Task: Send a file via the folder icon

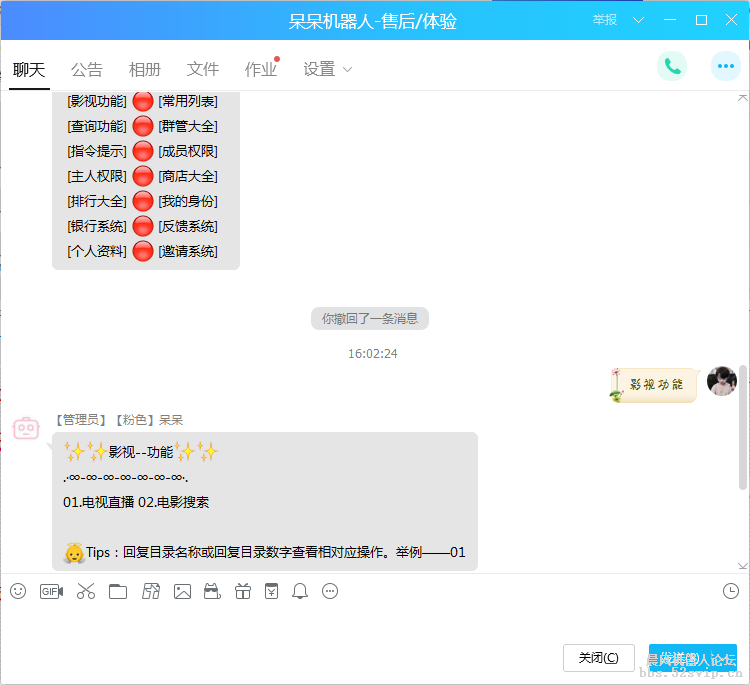Action: pyautogui.click(x=118, y=592)
